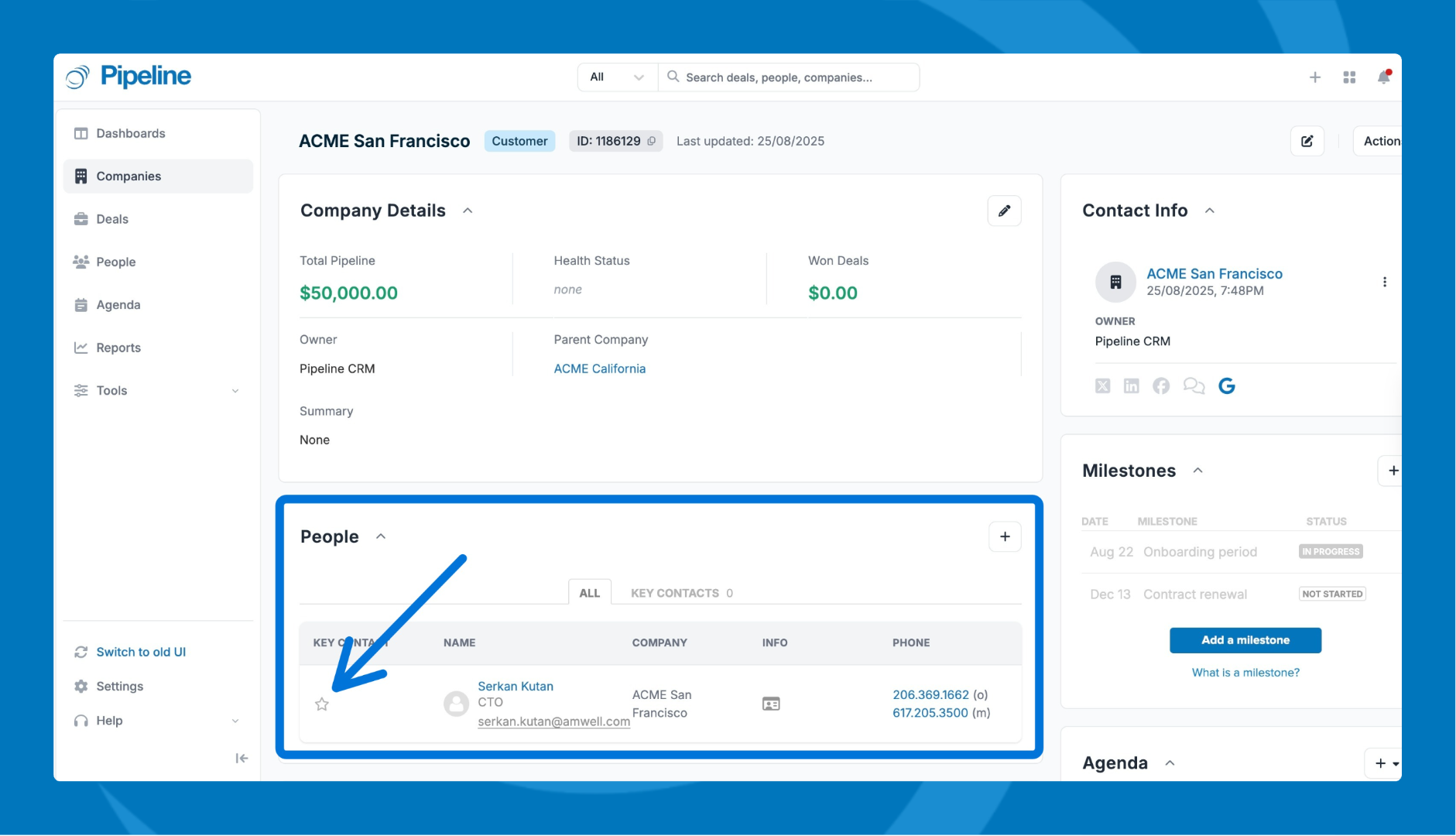Switch to the KEY CONTACTS tab
This screenshot has height=836, width=1456.
(682, 593)
